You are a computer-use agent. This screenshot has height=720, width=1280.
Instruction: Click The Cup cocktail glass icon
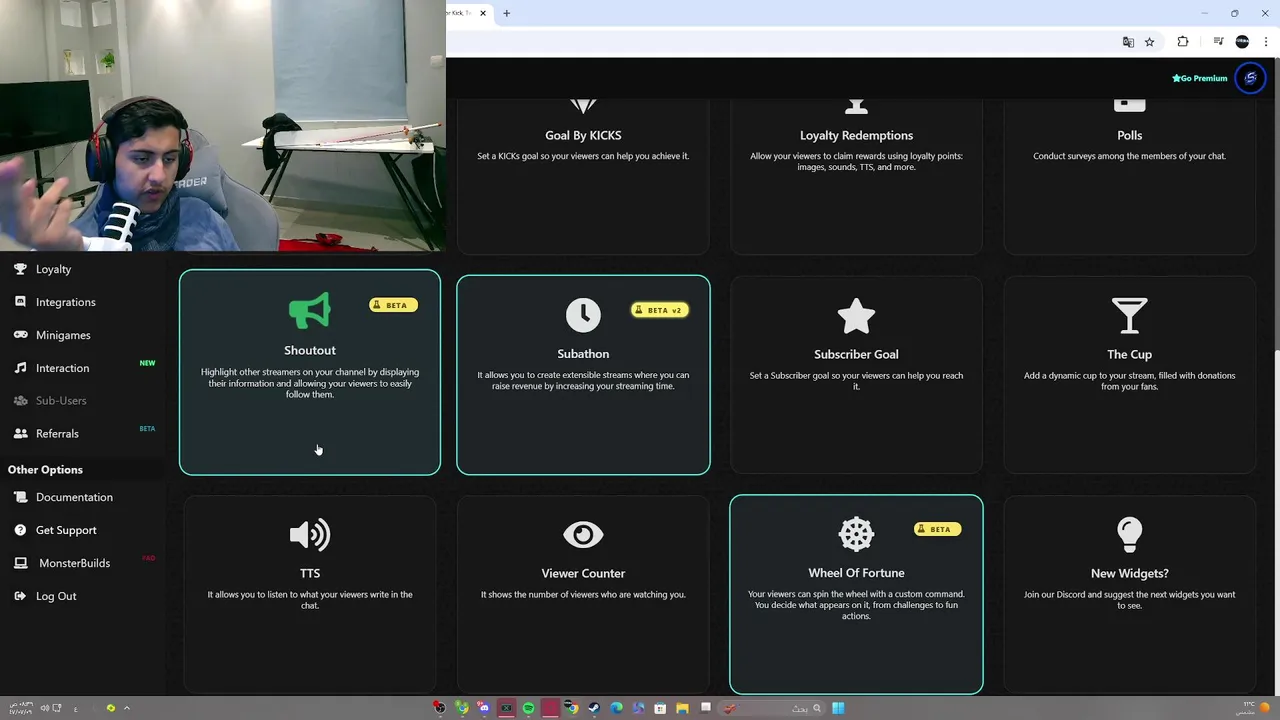click(x=1129, y=316)
